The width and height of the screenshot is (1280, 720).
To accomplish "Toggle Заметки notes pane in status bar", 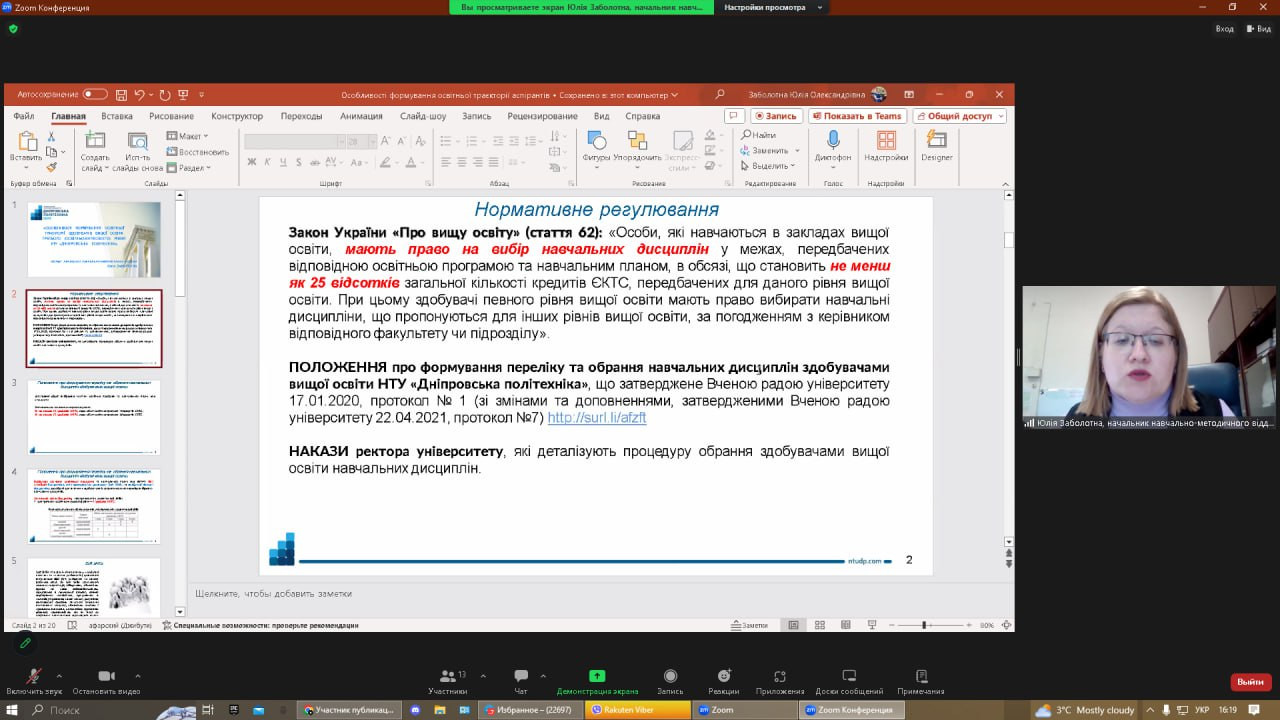I will 748,625.
